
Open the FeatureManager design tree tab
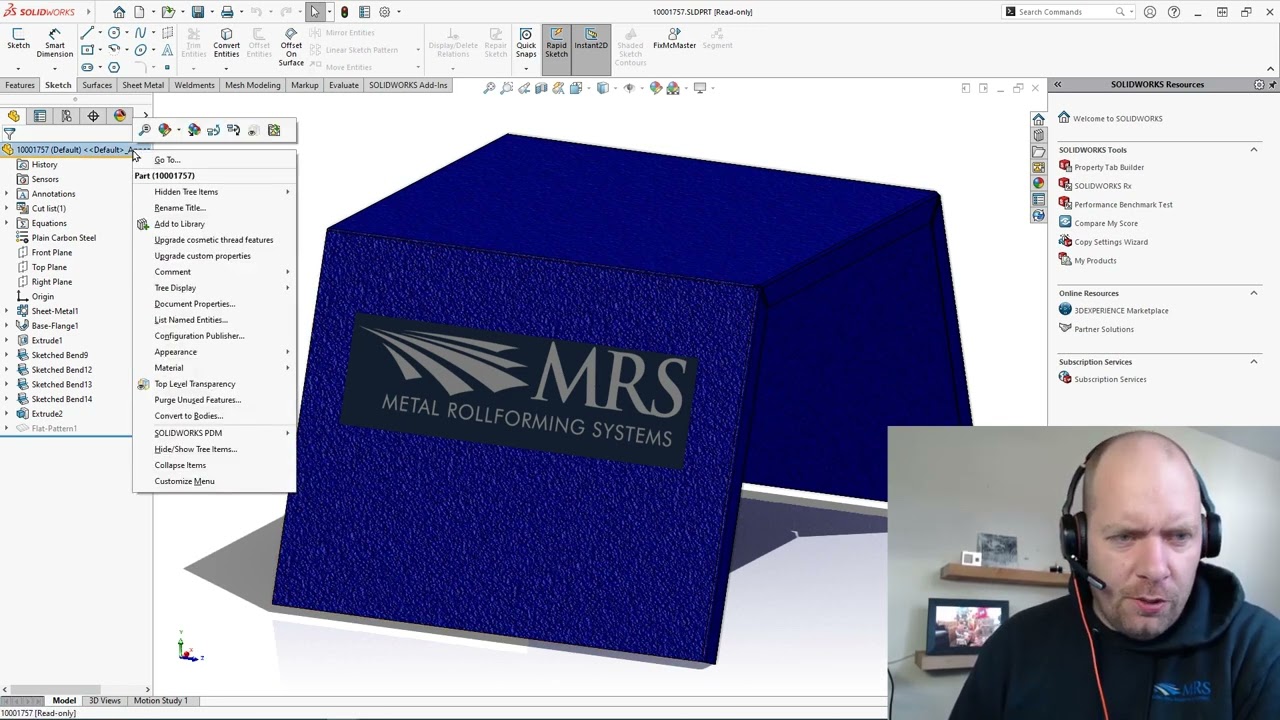(13, 116)
